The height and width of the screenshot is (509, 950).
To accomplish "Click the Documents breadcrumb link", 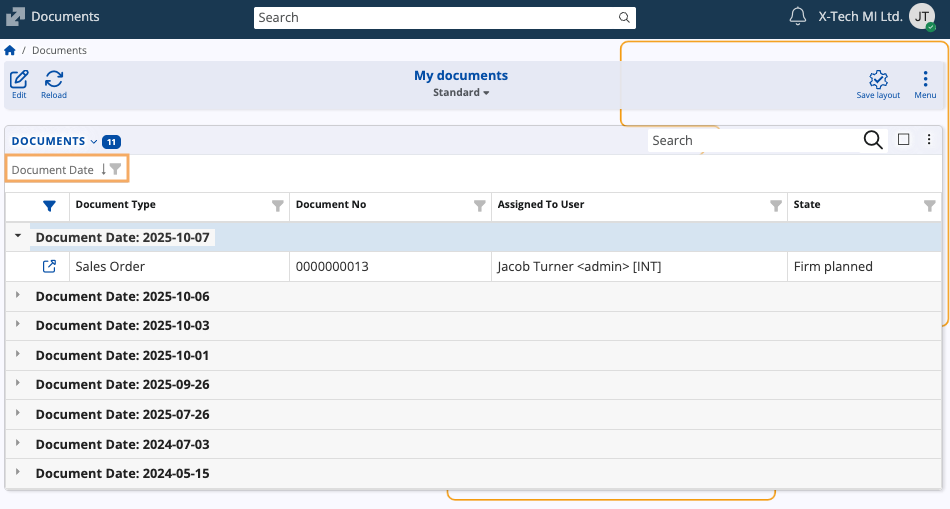I will (x=59, y=50).
